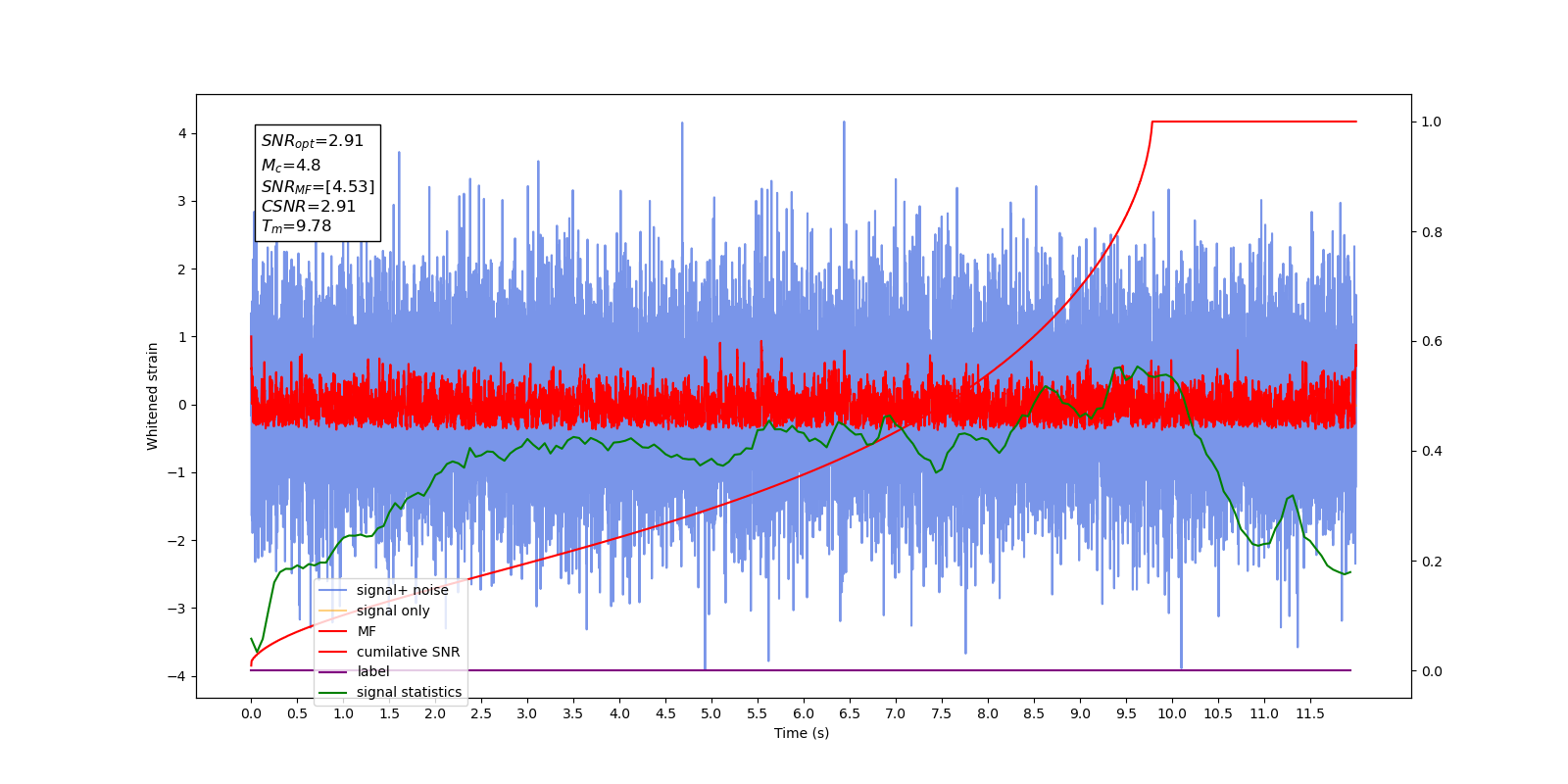
Task: Click the 9.0 tick on time axis
Action: [x=1080, y=713]
